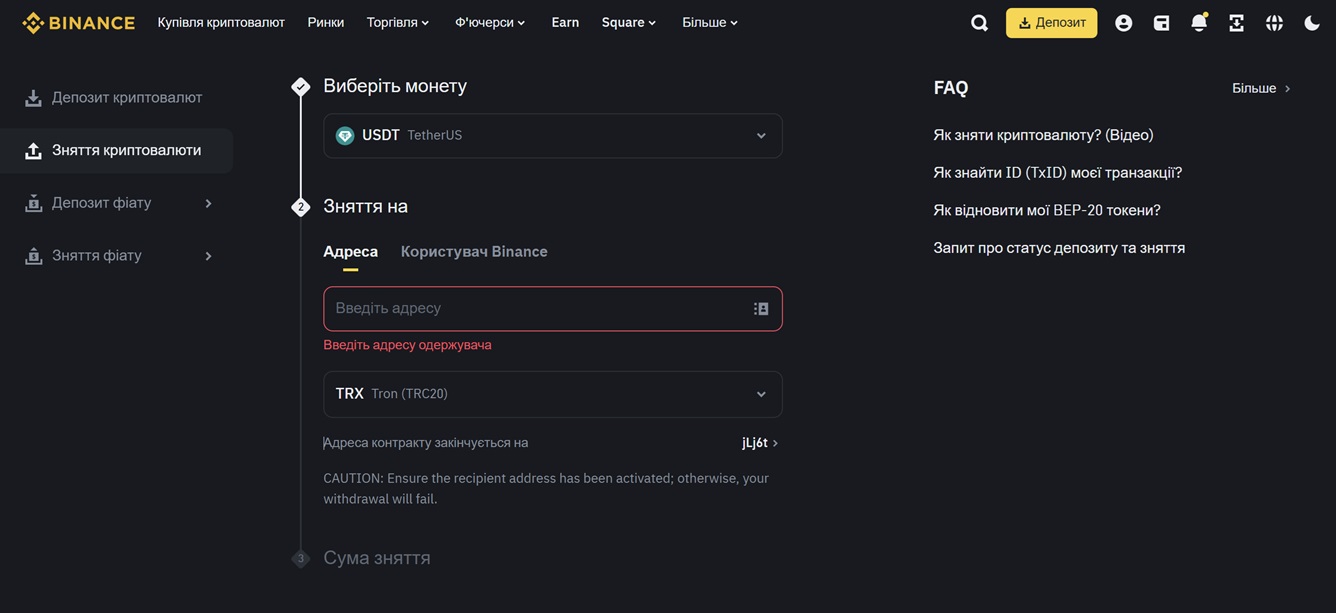Open the search magnifier icon
The height and width of the screenshot is (613, 1336).
979,23
